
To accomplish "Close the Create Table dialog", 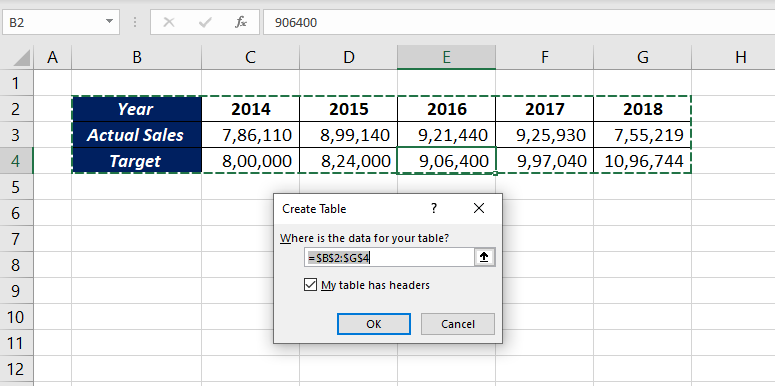I will (x=478, y=209).
